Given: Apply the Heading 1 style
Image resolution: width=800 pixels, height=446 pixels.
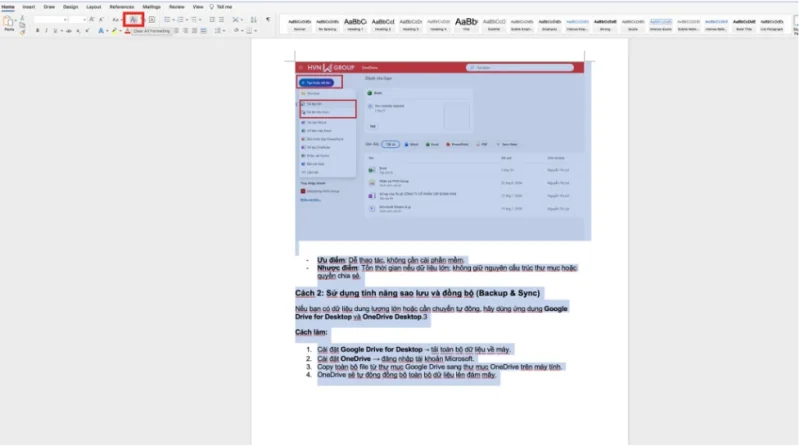Looking at the screenshot, I should pos(355,24).
